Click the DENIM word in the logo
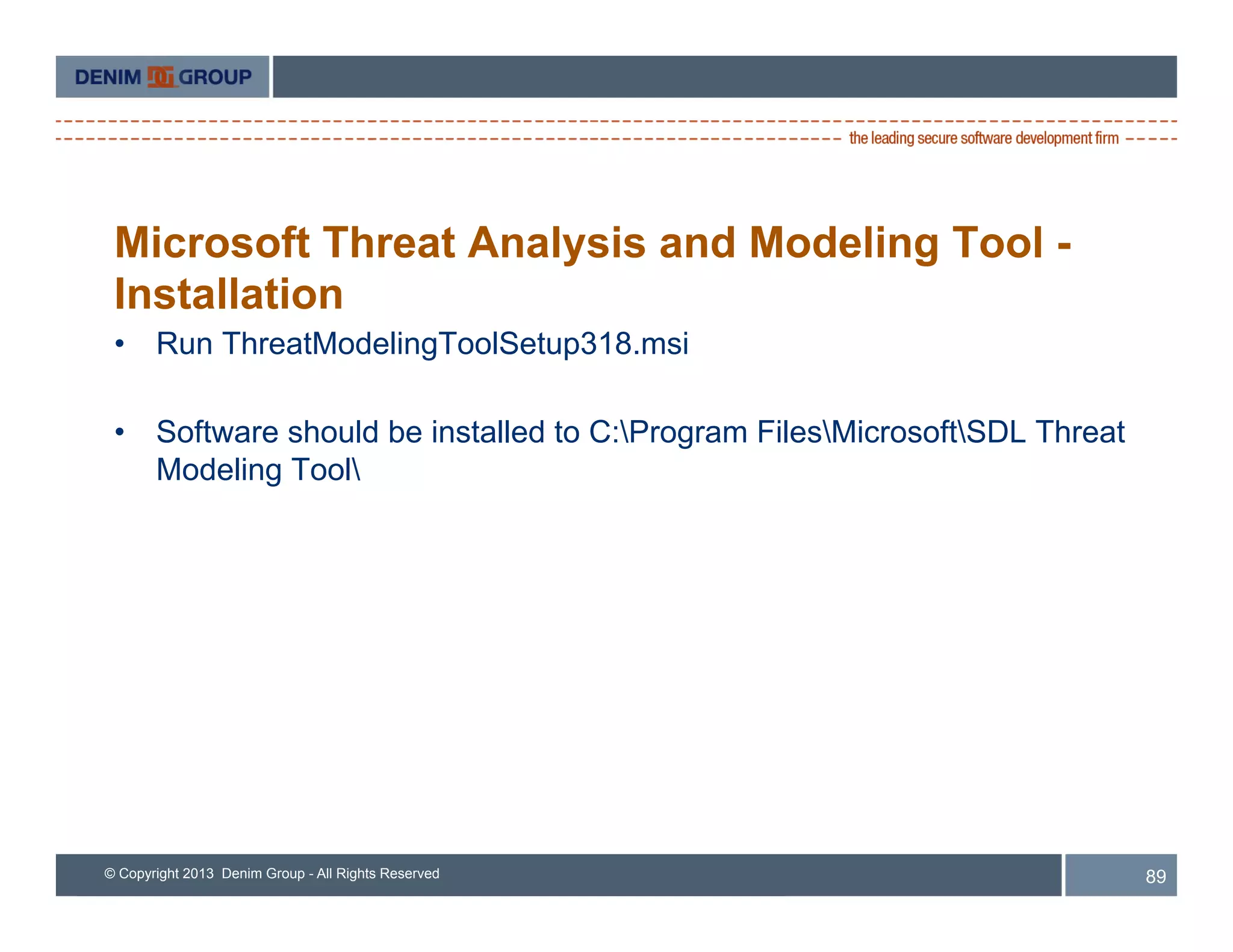This screenshot has height=952, width=1233. (108, 77)
